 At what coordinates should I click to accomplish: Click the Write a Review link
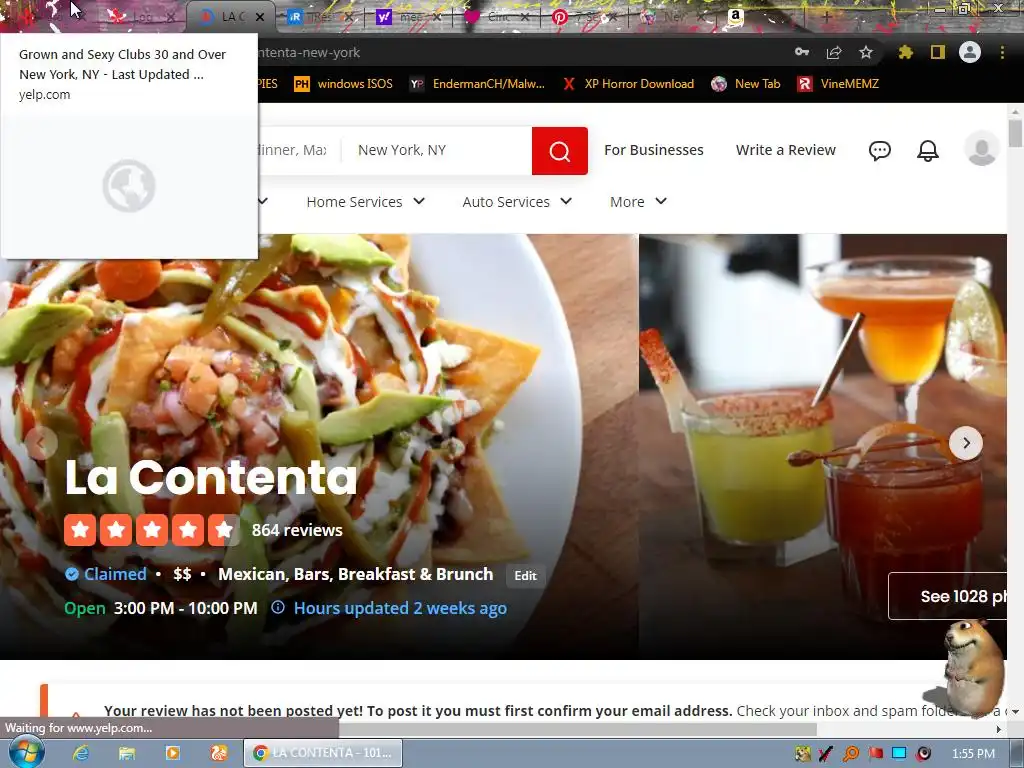point(786,150)
